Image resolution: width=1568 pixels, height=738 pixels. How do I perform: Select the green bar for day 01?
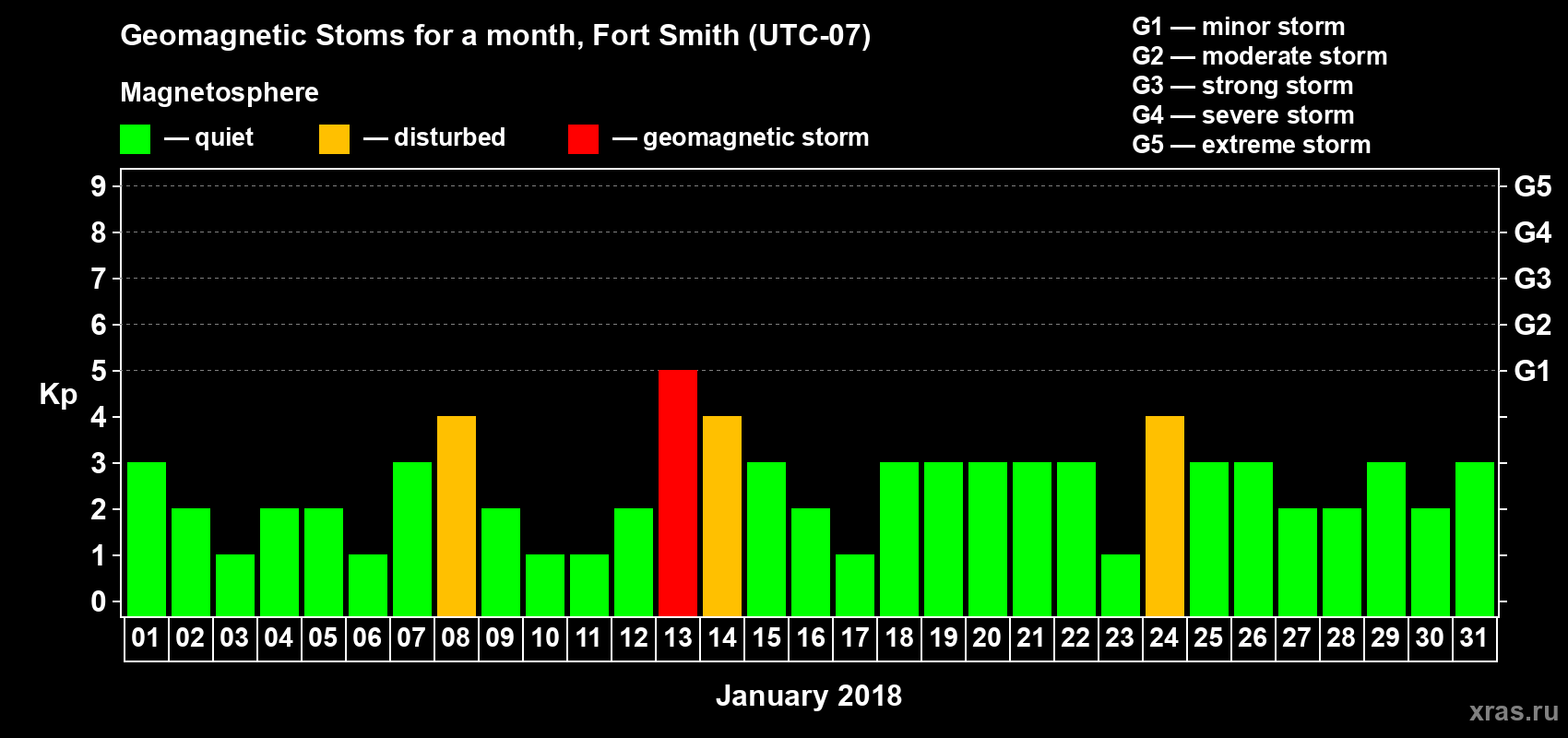click(x=147, y=539)
